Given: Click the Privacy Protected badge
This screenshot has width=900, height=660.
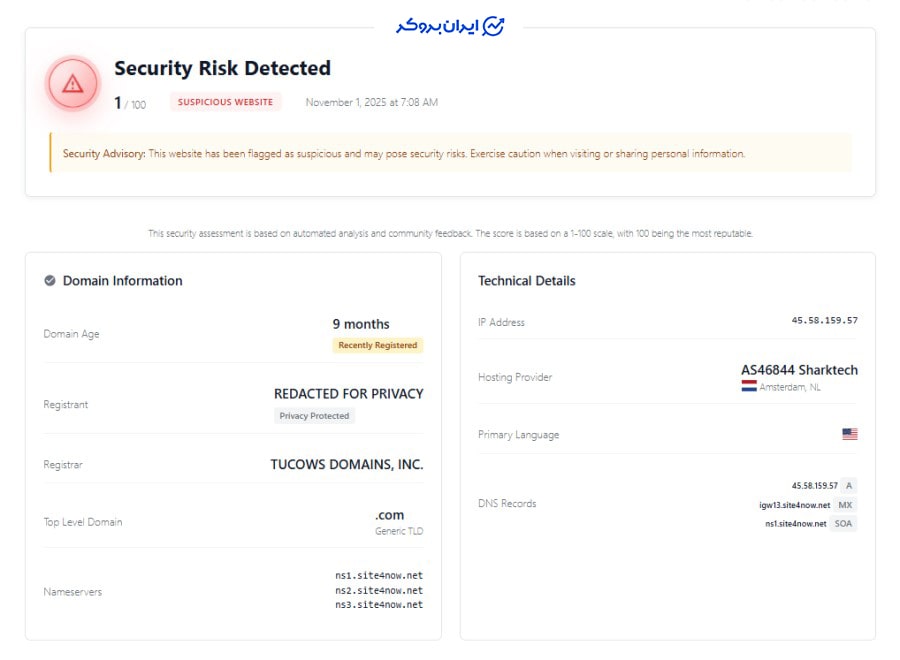Looking at the screenshot, I should click(314, 416).
